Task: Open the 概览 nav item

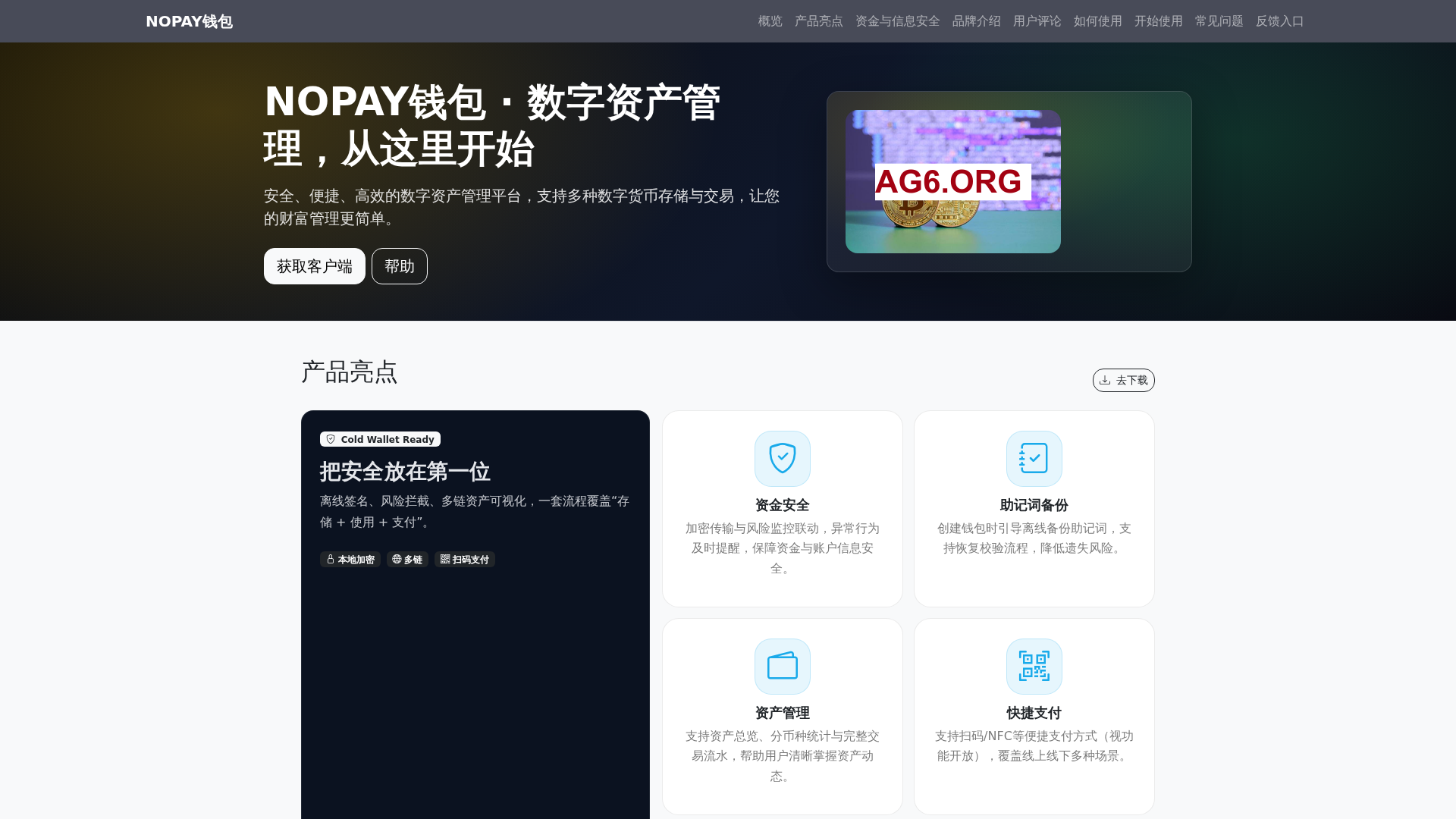Action: [770, 21]
